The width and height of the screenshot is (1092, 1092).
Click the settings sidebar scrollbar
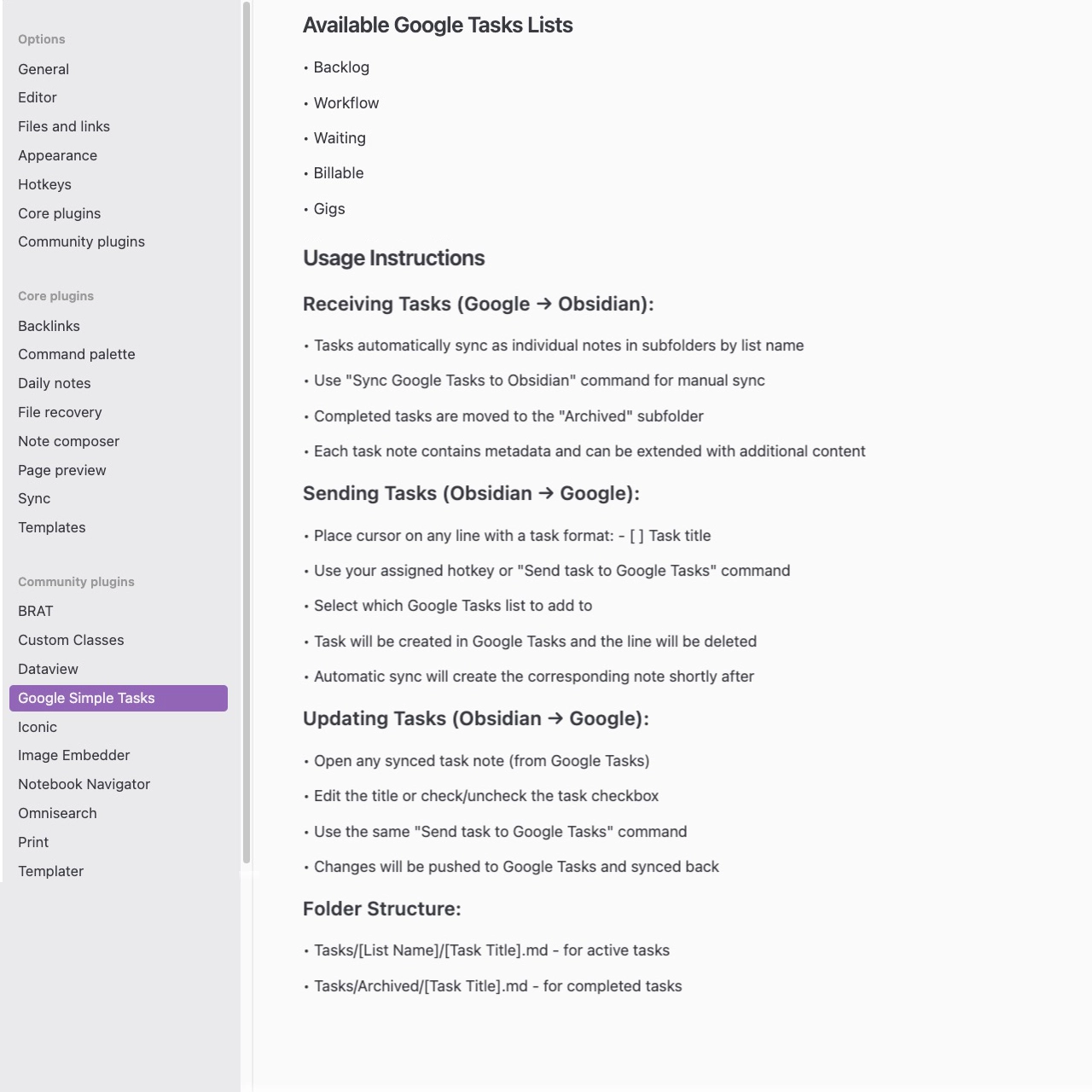coord(247,427)
